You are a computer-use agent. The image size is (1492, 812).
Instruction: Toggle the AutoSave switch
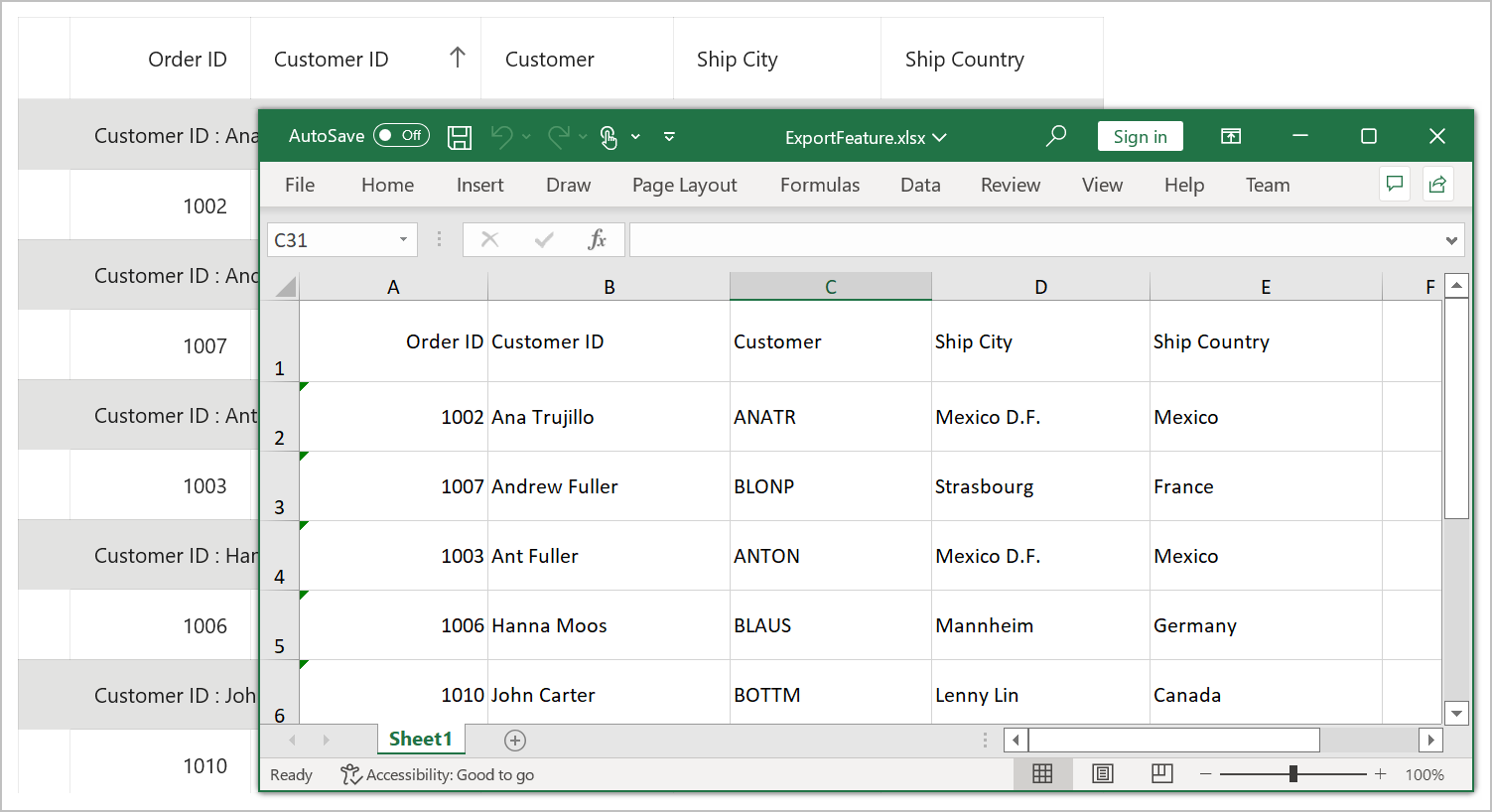401,136
